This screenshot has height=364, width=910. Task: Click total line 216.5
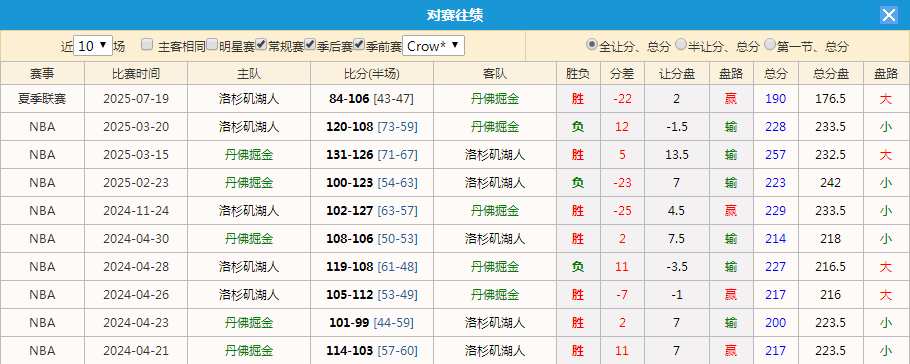[x=830, y=266]
